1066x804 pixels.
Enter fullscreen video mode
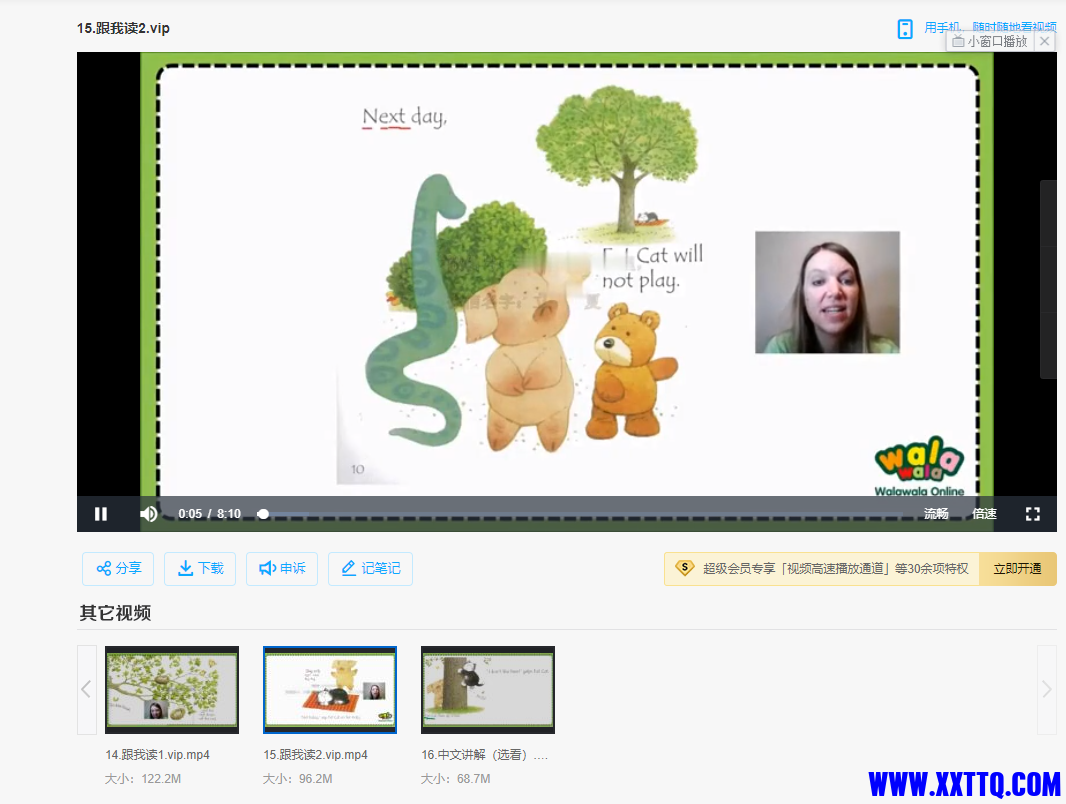pos(1033,514)
